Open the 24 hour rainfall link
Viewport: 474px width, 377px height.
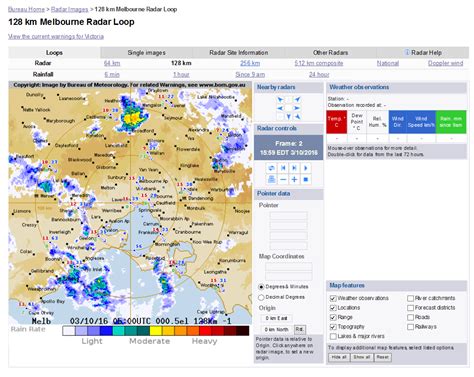point(319,75)
